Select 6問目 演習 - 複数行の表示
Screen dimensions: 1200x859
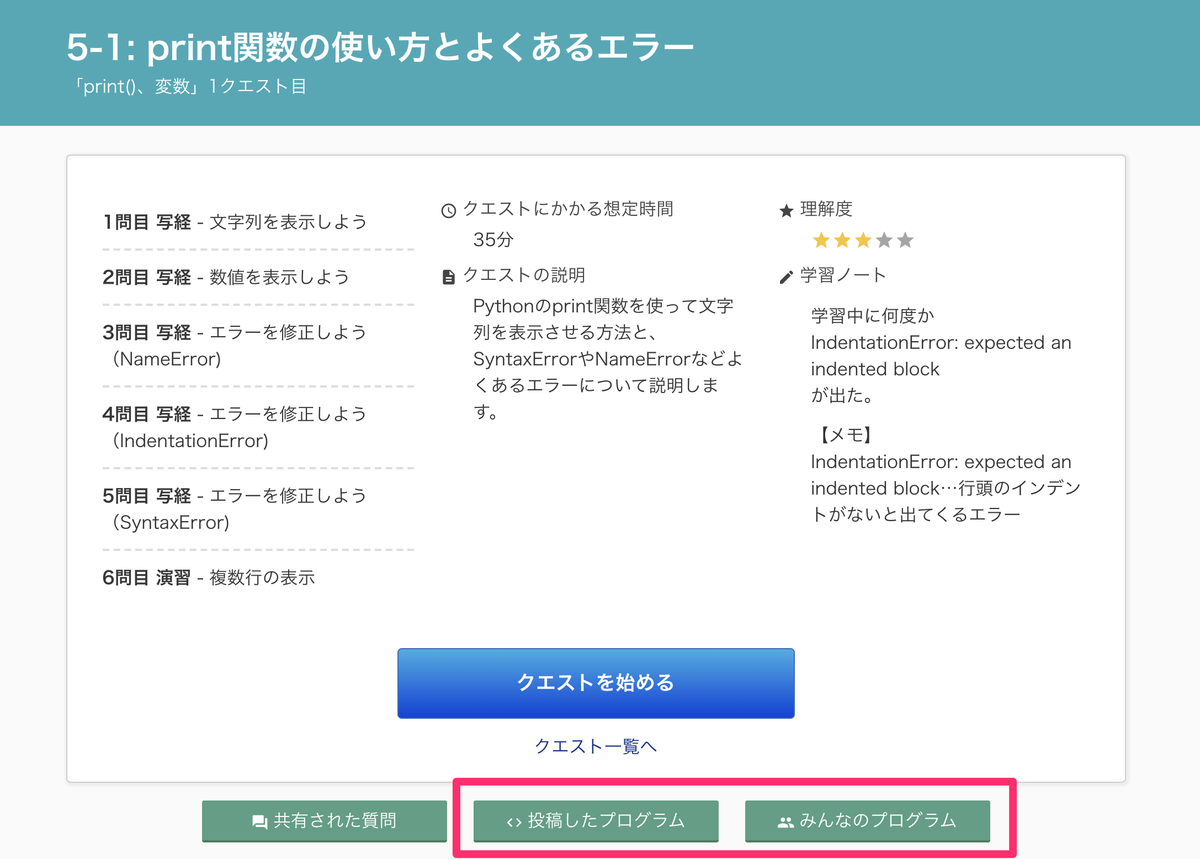[209, 577]
